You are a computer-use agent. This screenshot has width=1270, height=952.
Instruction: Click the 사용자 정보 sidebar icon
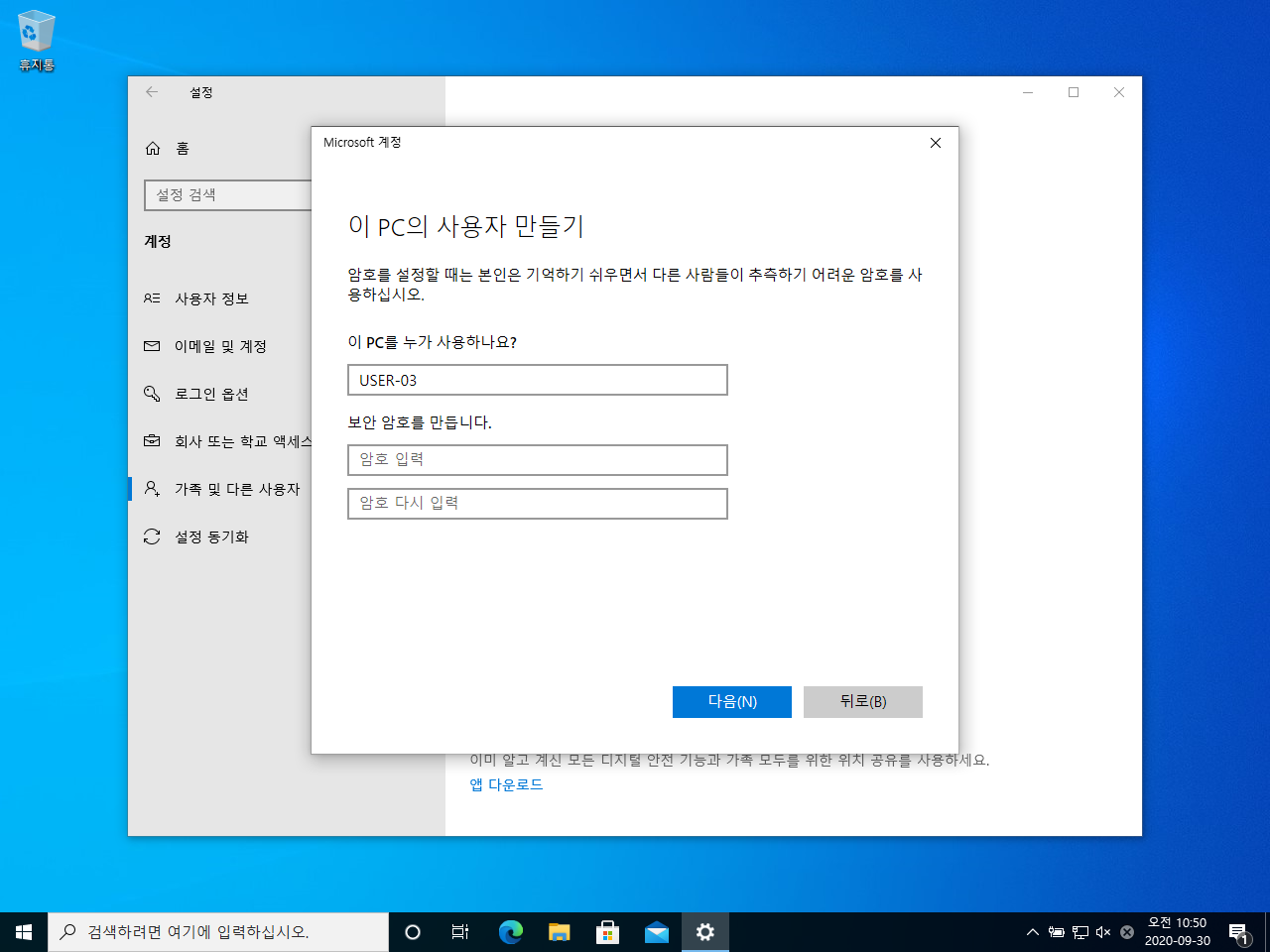pos(152,297)
